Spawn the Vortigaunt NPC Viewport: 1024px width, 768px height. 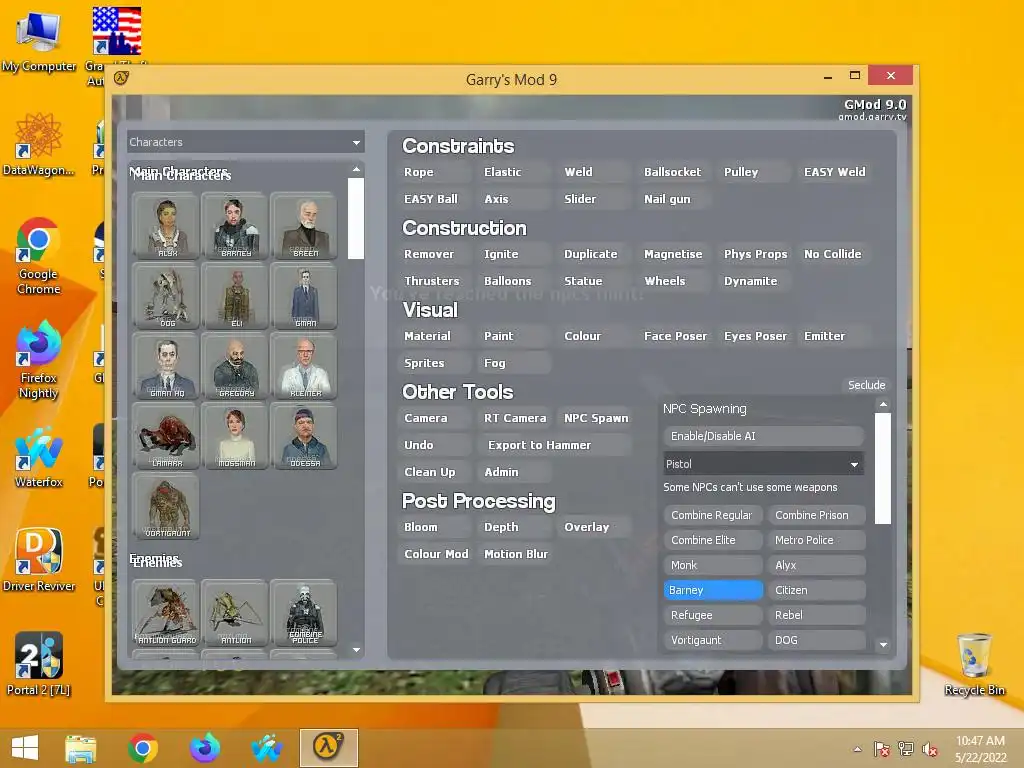pyautogui.click(x=712, y=640)
